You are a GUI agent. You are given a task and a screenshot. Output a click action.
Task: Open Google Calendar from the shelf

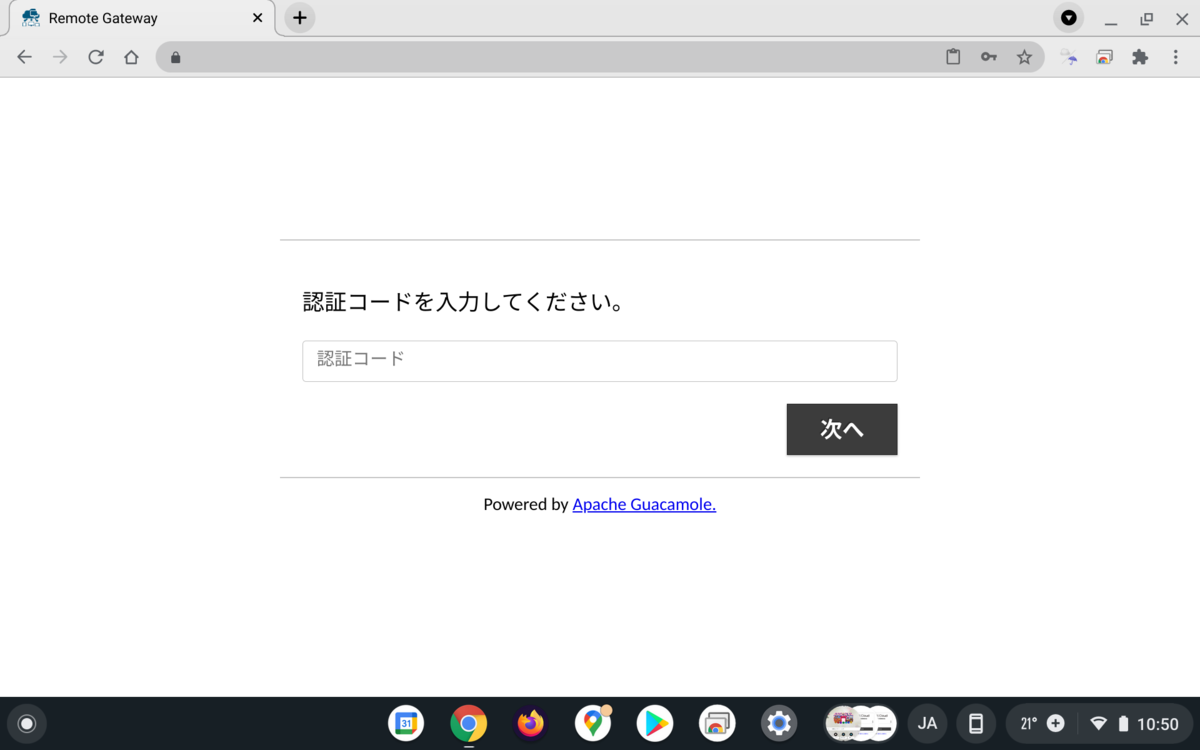click(x=406, y=723)
